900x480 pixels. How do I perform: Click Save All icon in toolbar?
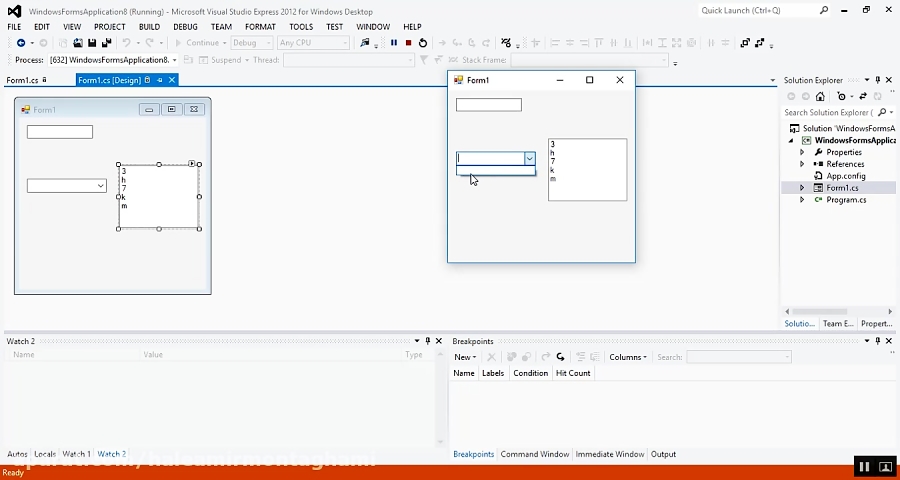pos(106,43)
